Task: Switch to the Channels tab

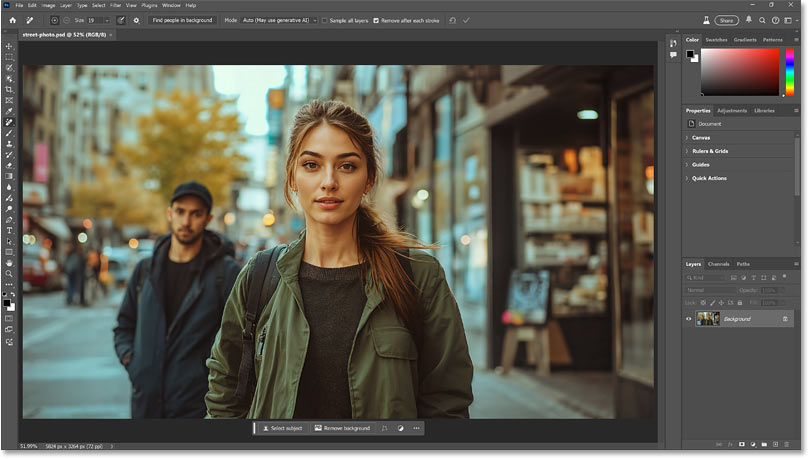Action: (718, 264)
